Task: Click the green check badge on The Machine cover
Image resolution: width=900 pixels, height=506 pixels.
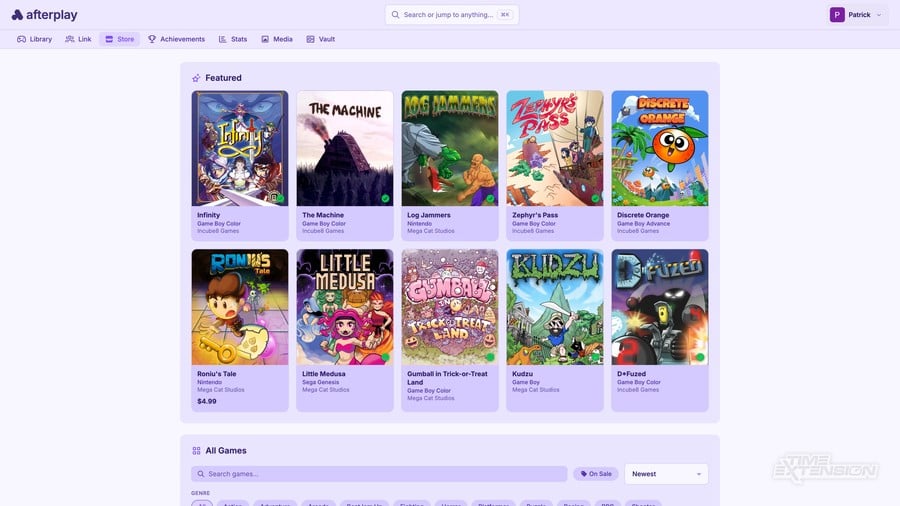Action: point(385,198)
